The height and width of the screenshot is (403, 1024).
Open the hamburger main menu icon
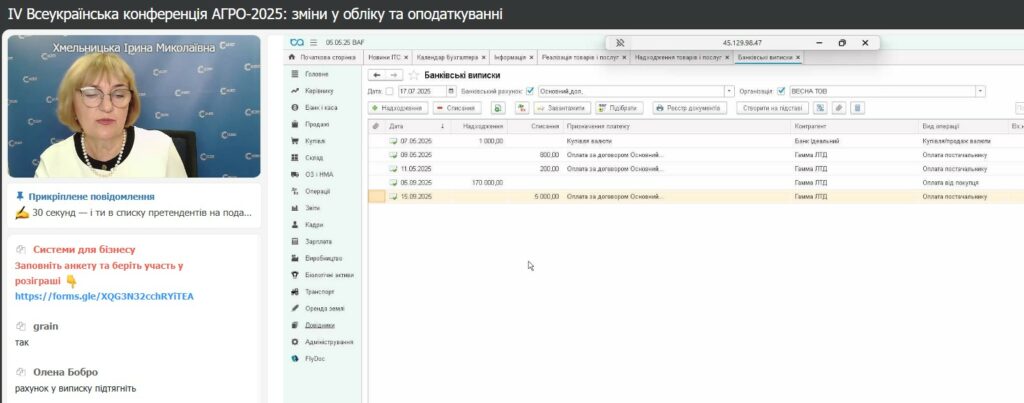(313, 42)
